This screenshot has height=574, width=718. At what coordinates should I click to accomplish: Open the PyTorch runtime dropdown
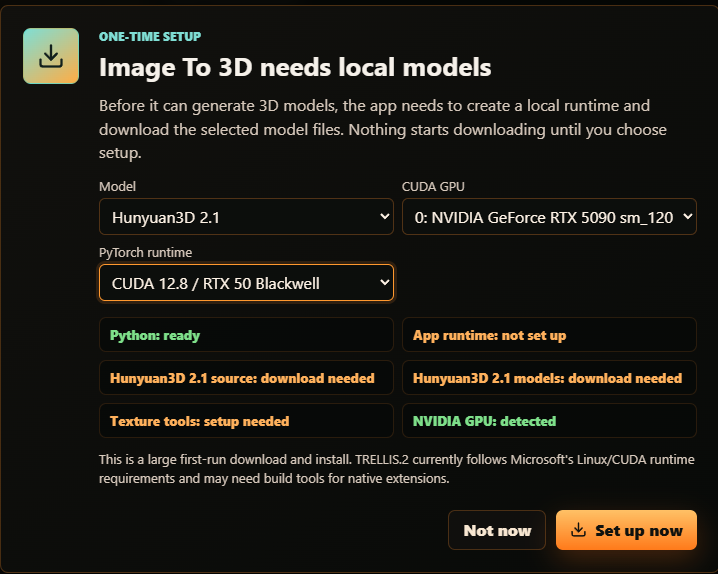246,282
